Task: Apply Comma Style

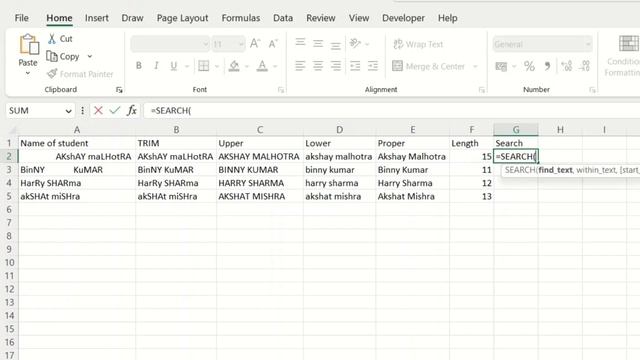Action: (x=547, y=66)
